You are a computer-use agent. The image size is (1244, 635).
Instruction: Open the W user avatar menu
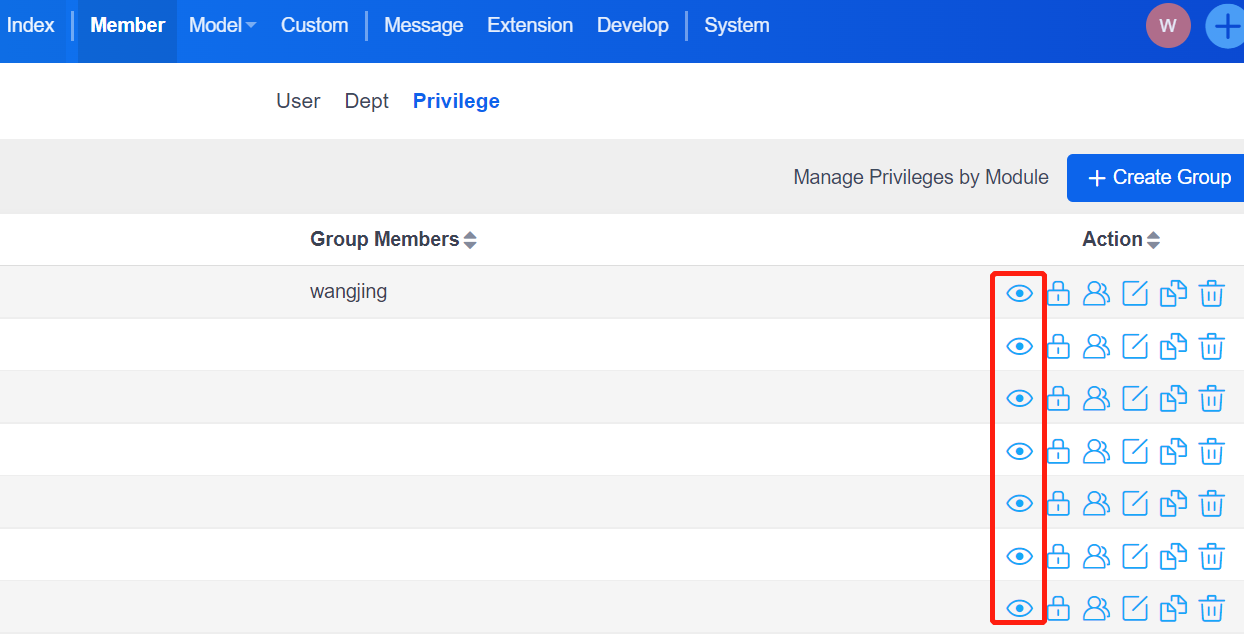[1168, 26]
